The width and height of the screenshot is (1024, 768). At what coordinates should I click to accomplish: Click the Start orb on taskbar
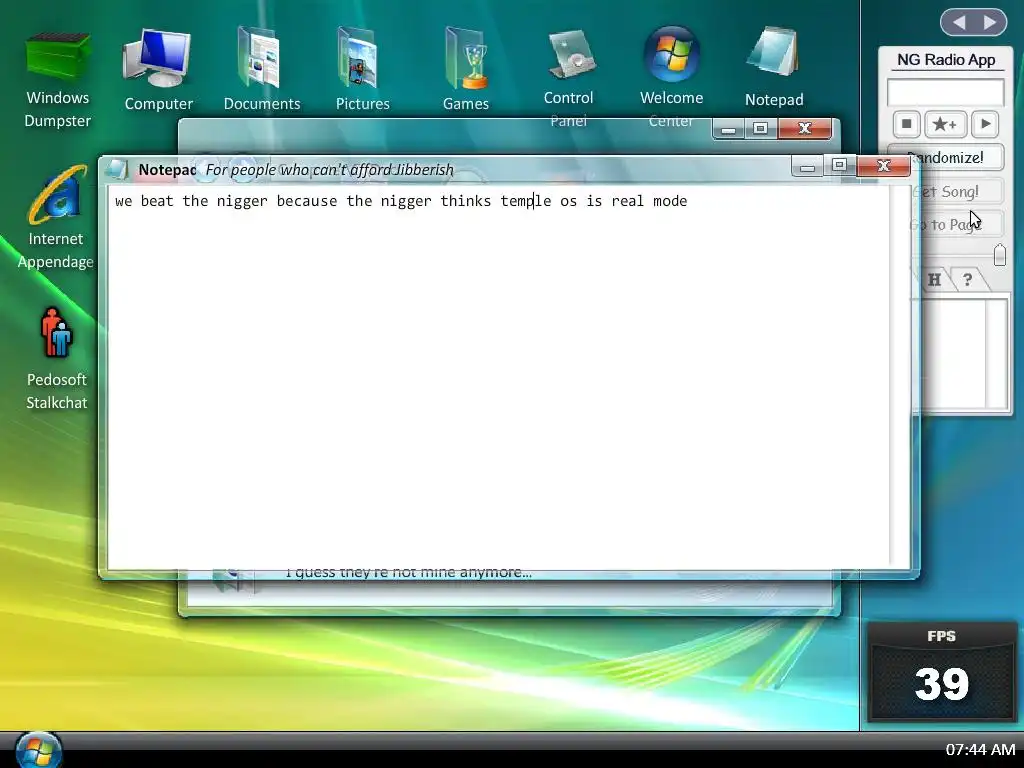click(x=38, y=750)
